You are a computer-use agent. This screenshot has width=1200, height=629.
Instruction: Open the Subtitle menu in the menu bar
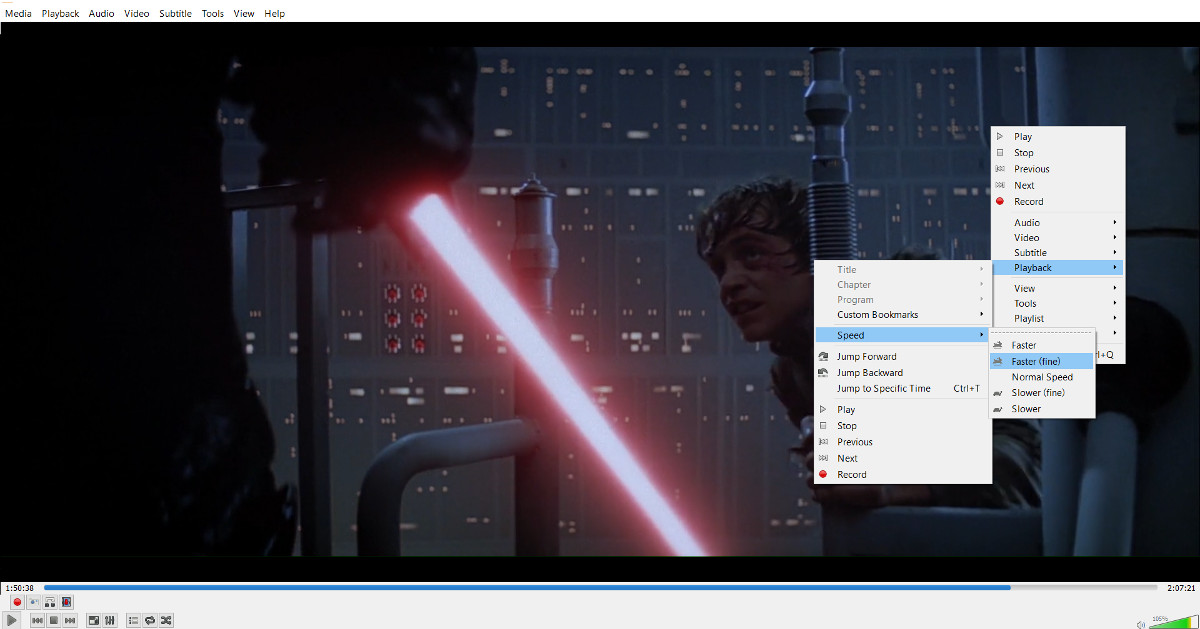(x=175, y=14)
